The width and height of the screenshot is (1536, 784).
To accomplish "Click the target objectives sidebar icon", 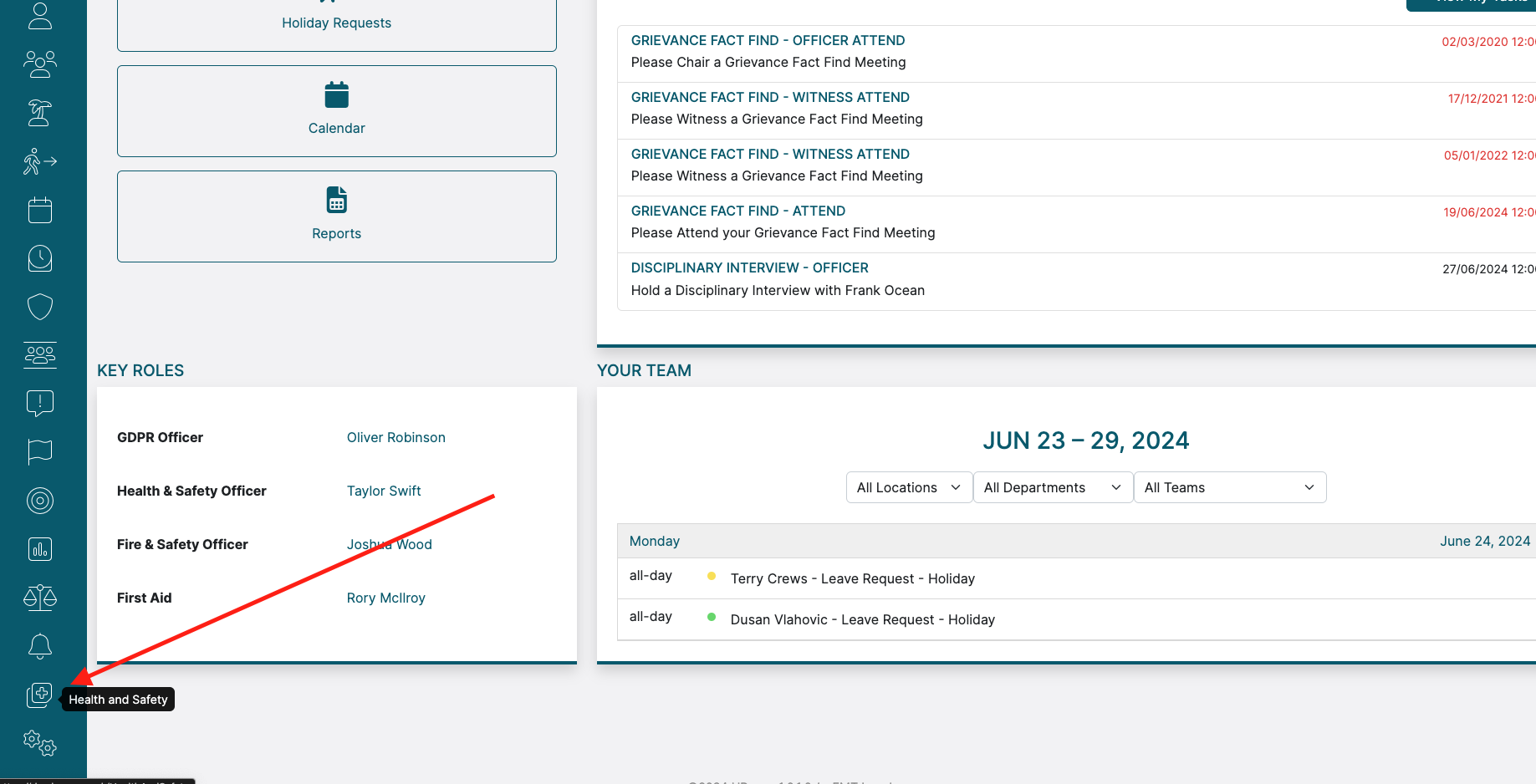I will (39, 501).
